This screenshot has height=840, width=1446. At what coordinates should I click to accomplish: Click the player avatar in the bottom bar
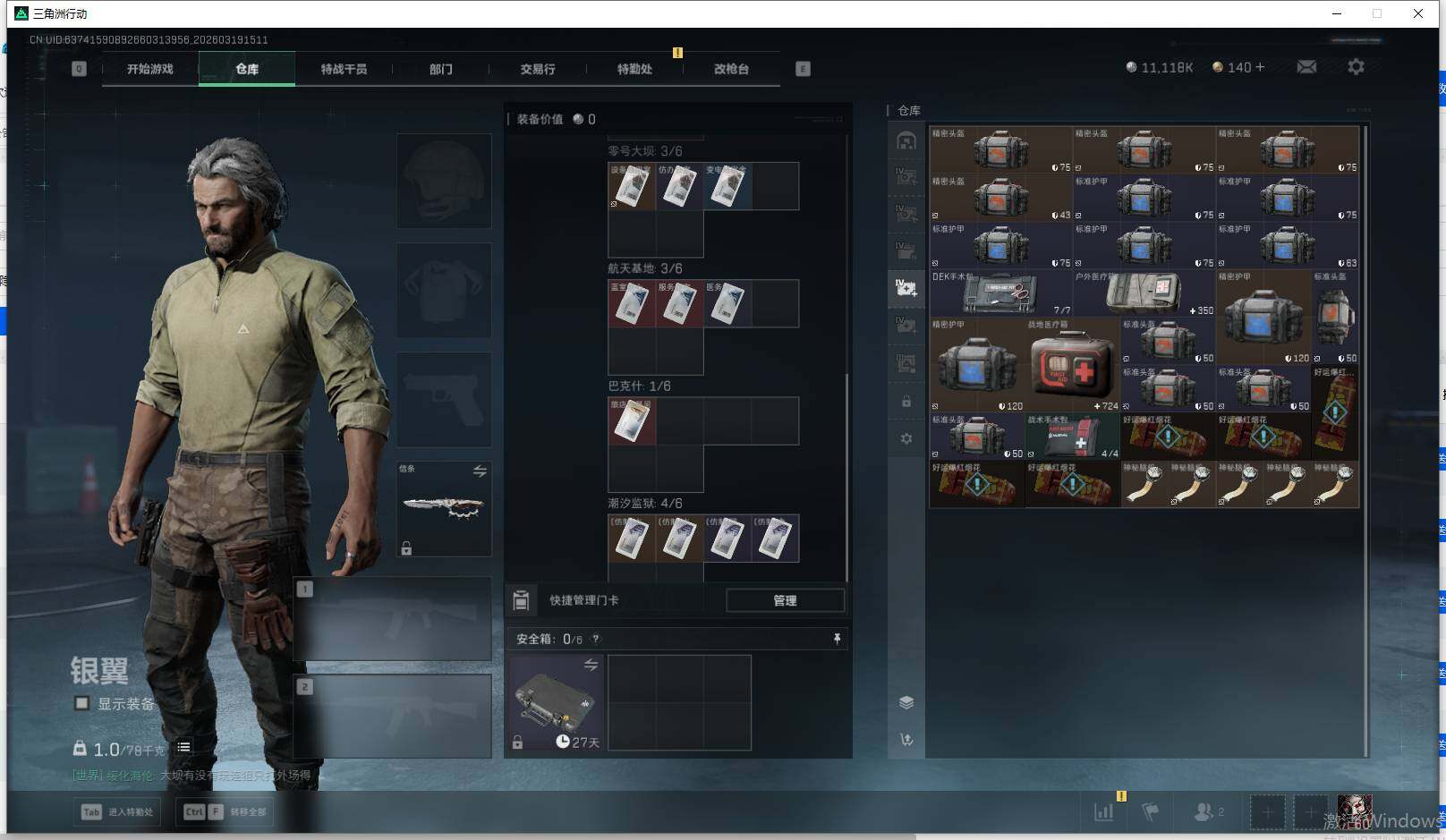[1355, 810]
